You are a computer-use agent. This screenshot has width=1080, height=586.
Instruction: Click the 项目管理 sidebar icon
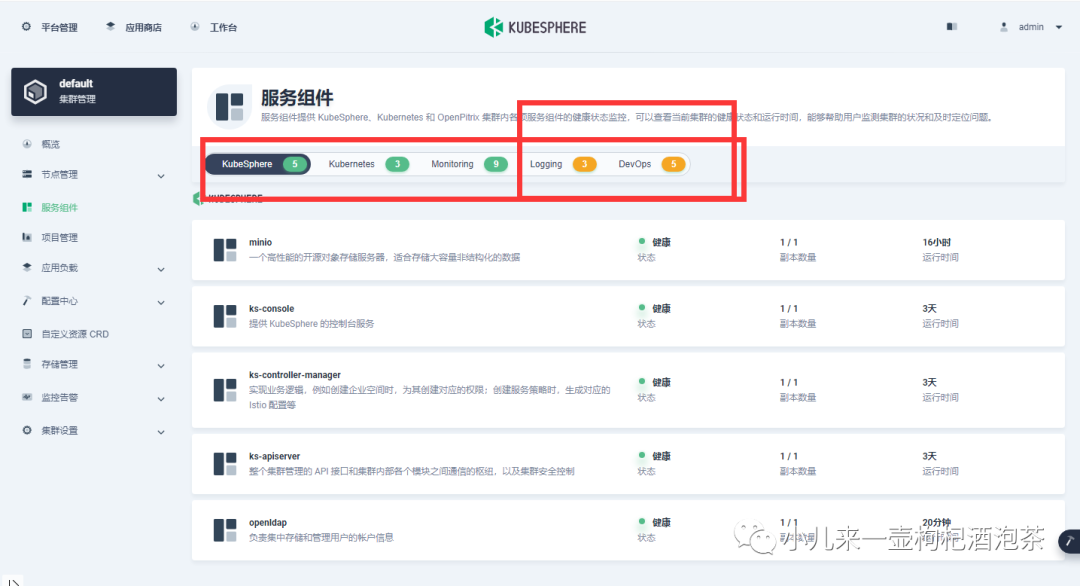pyautogui.click(x=27, y=237)
